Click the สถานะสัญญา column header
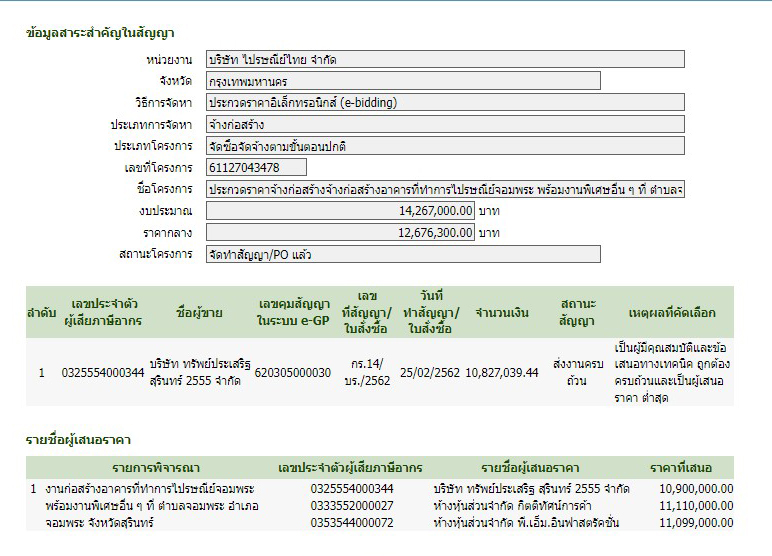 pos(576,312)
